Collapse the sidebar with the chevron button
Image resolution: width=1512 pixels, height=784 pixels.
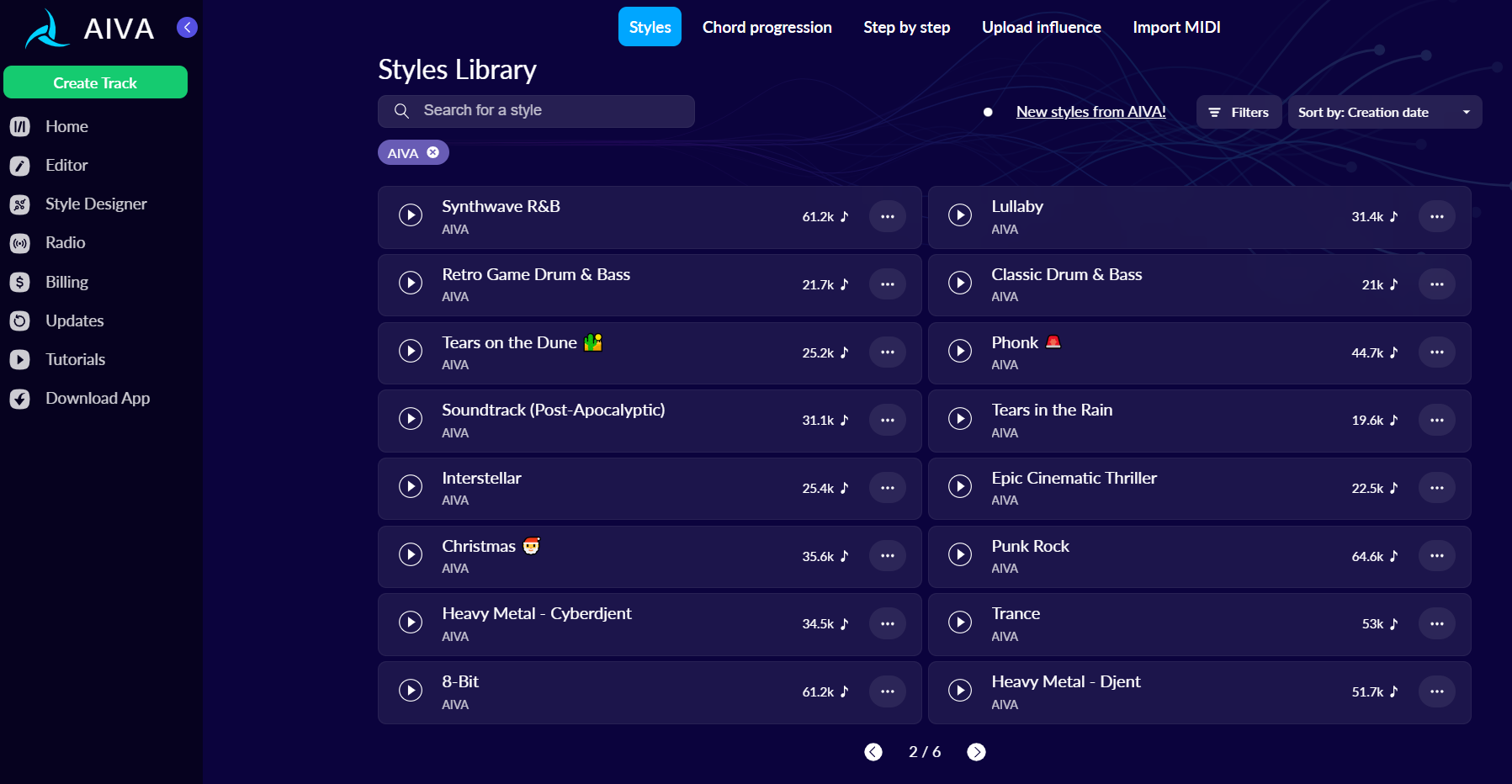[186, 26]
